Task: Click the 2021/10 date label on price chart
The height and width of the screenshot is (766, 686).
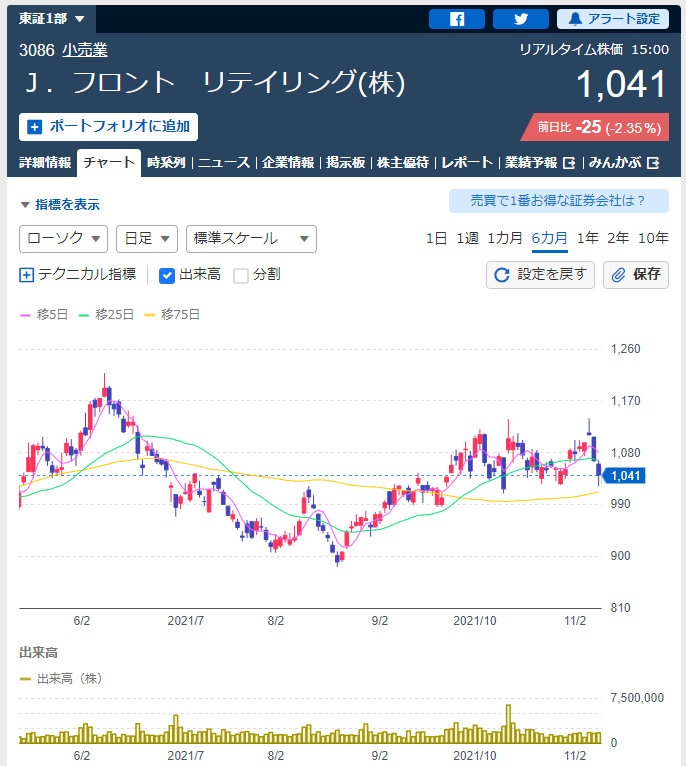Action: click(x=474, y=621)
